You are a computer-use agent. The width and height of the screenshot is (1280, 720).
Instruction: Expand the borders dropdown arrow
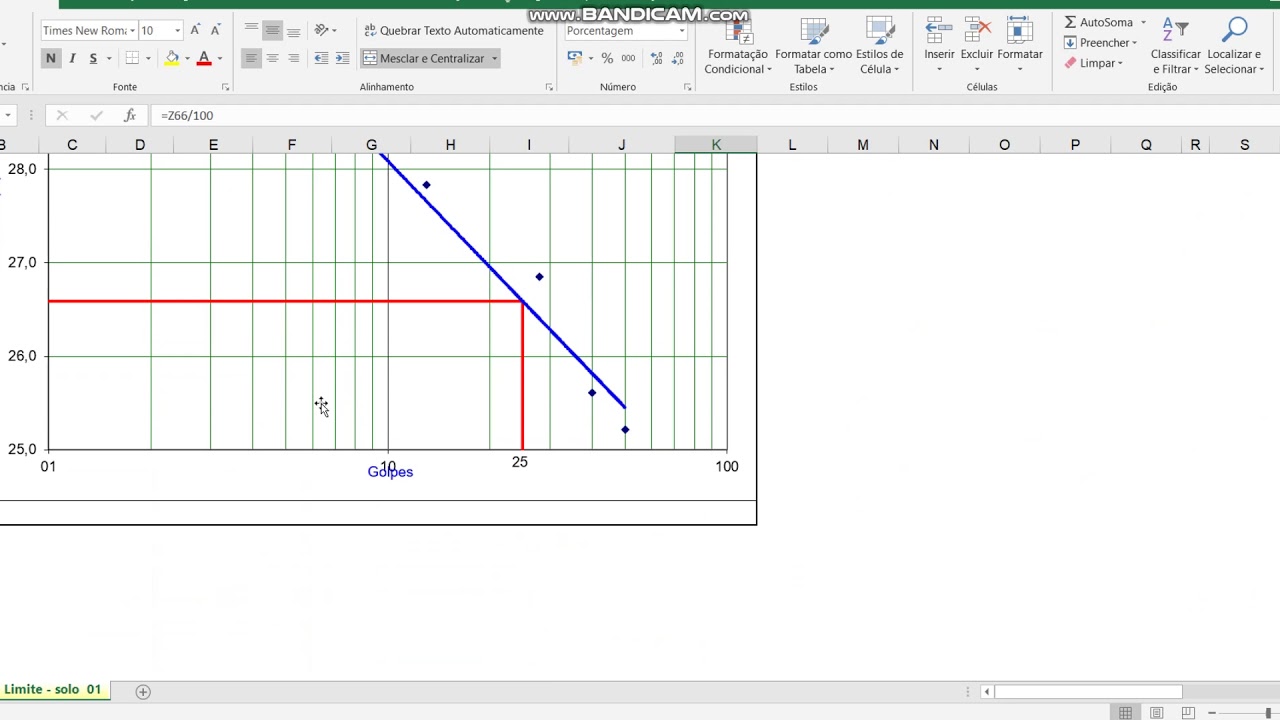[x=147, y=59]
